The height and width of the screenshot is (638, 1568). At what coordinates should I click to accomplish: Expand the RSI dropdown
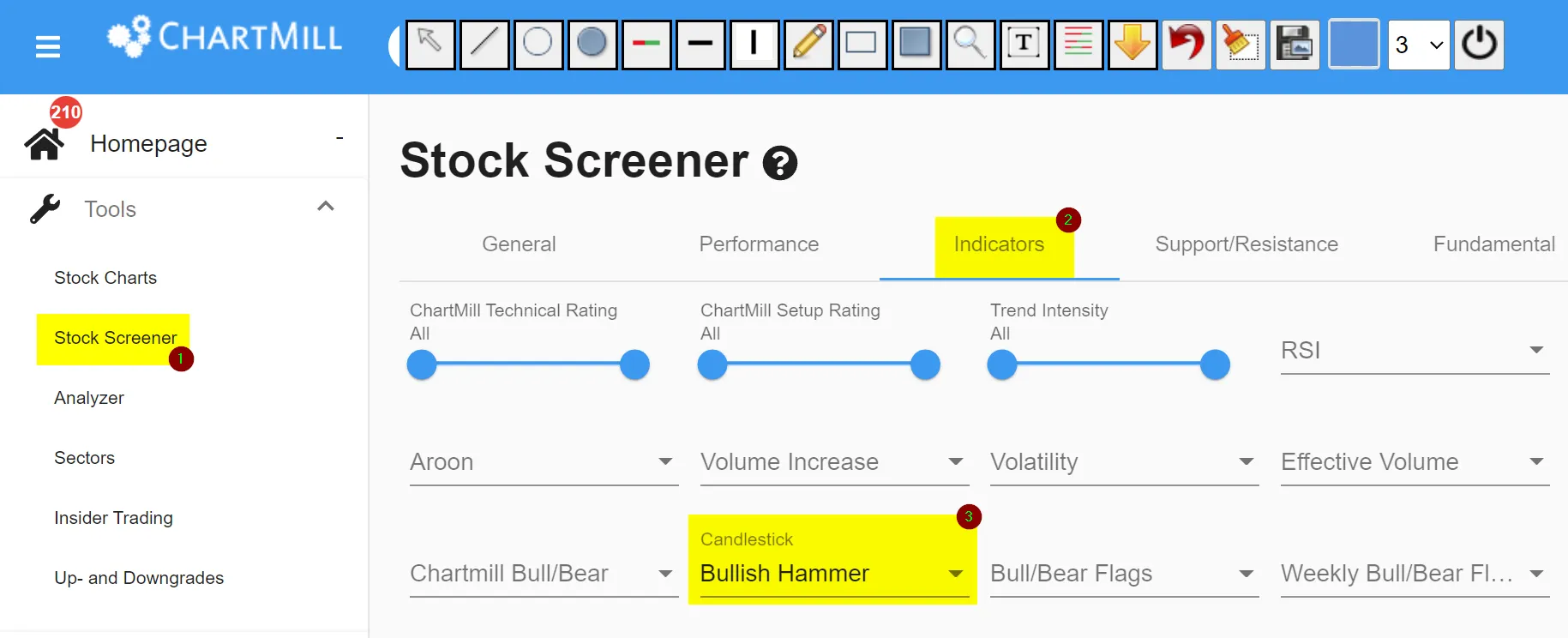[x=1415, y=351]
